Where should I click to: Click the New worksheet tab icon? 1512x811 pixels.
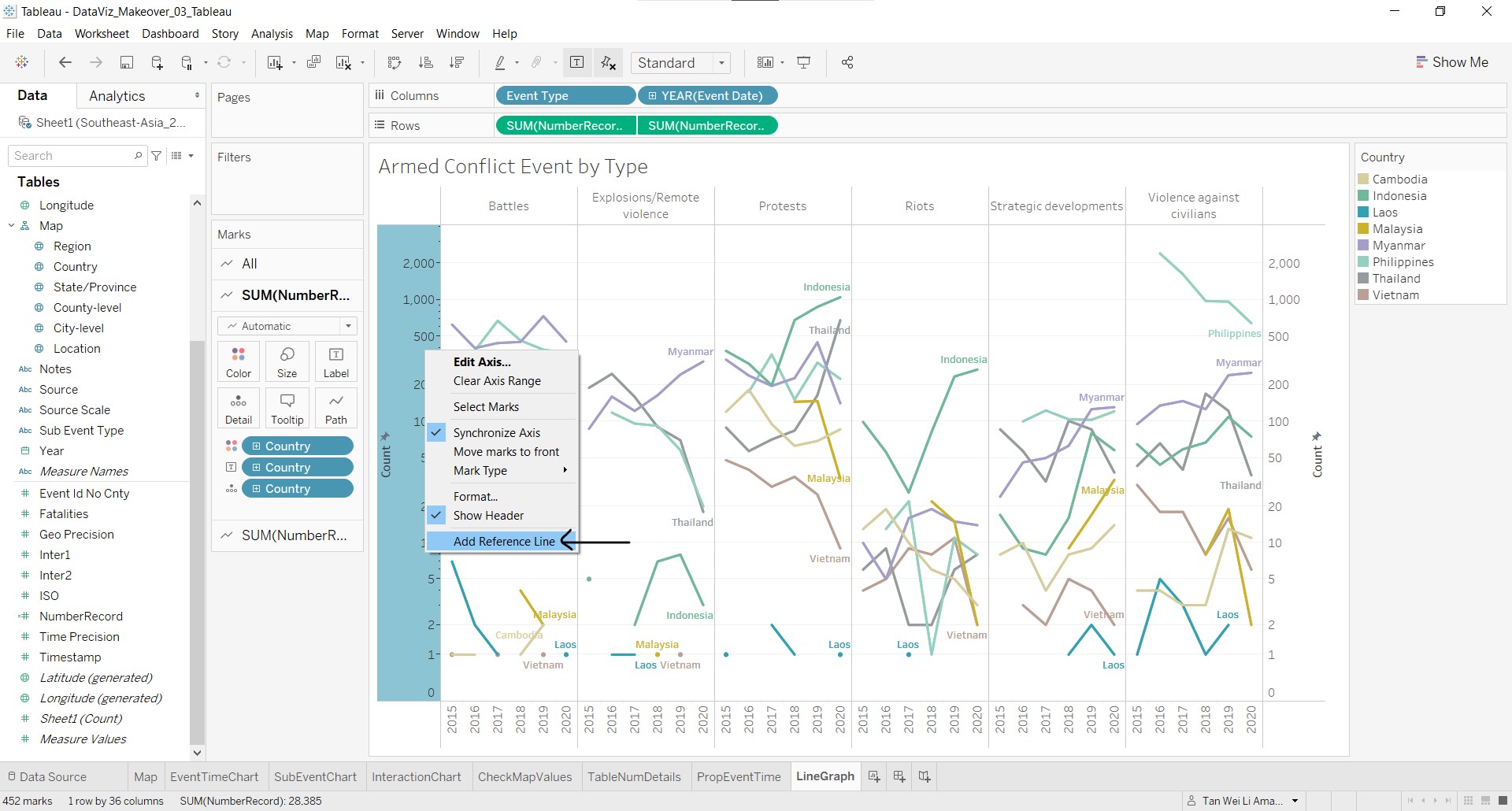[x=874, y=776]
